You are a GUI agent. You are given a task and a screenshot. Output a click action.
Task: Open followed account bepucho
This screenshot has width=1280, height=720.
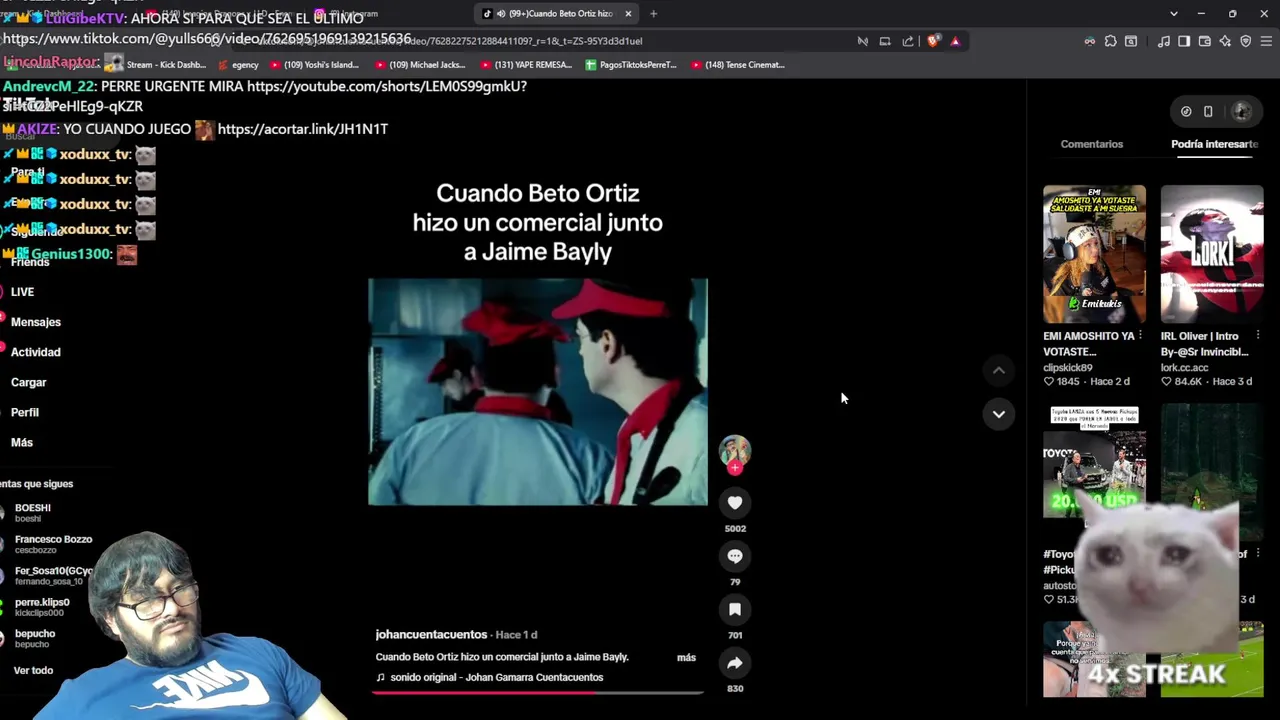click(35, 638)
